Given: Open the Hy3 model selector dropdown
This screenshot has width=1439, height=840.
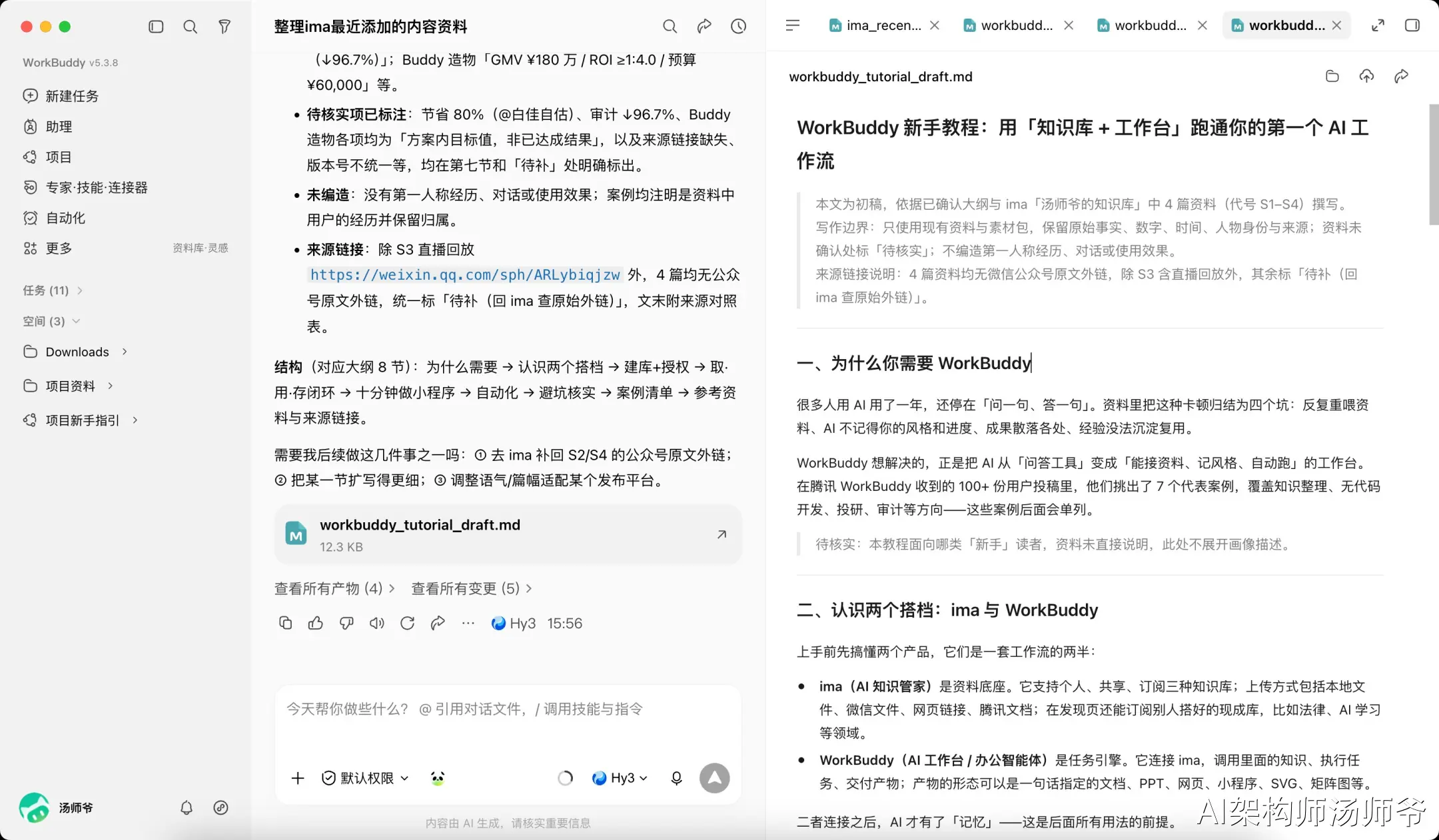Looking at the screenshot, I should (620, 778).
